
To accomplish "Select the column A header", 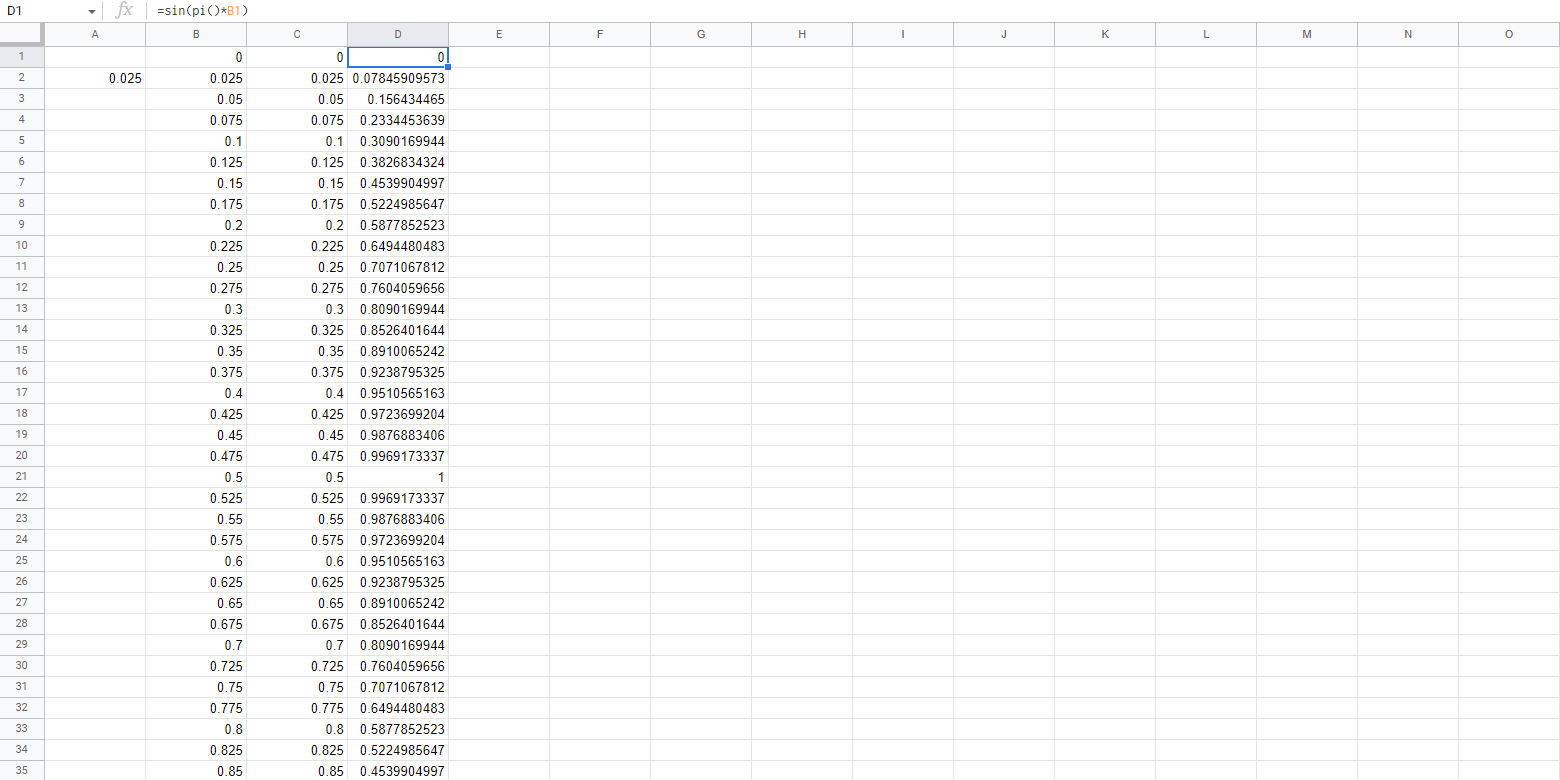I will click(x=95, y=33).
